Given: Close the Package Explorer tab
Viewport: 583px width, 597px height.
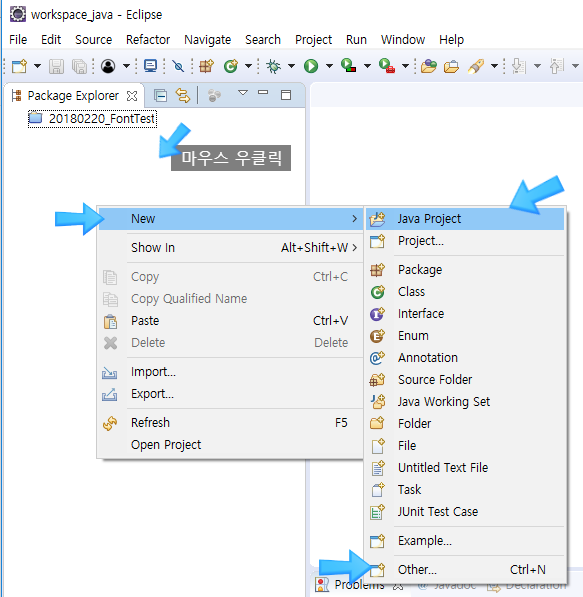Looking at the screenshot, I should click(132, 96).
